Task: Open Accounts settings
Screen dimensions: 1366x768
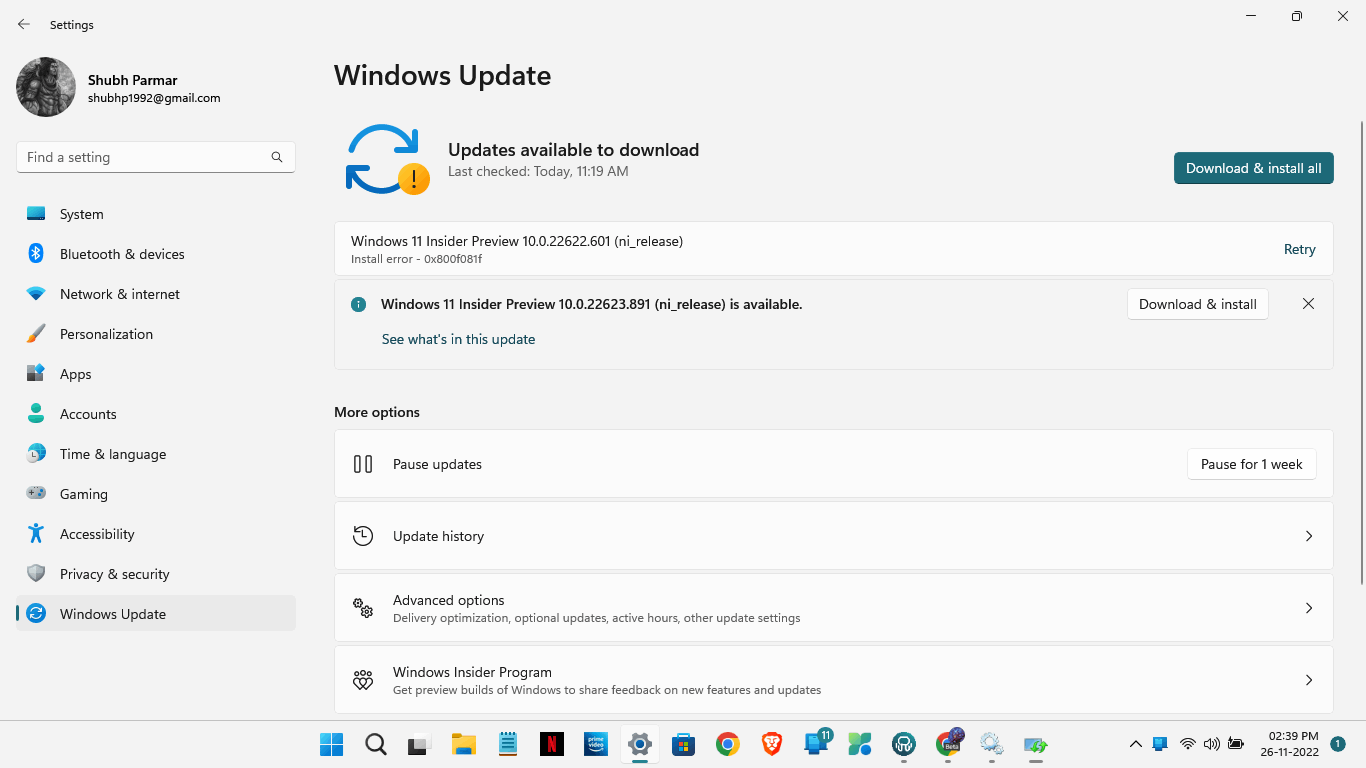Action: [156, 414]
